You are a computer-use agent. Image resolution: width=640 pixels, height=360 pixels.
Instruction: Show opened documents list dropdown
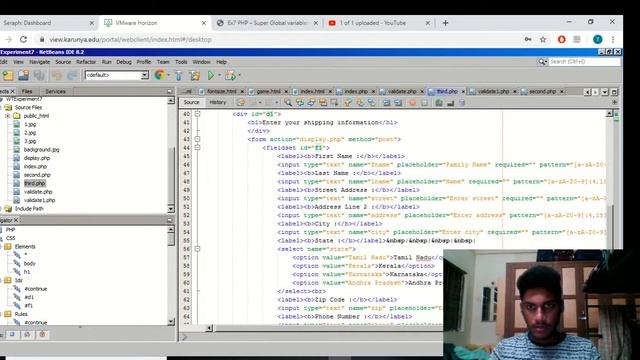pos(605,92)
